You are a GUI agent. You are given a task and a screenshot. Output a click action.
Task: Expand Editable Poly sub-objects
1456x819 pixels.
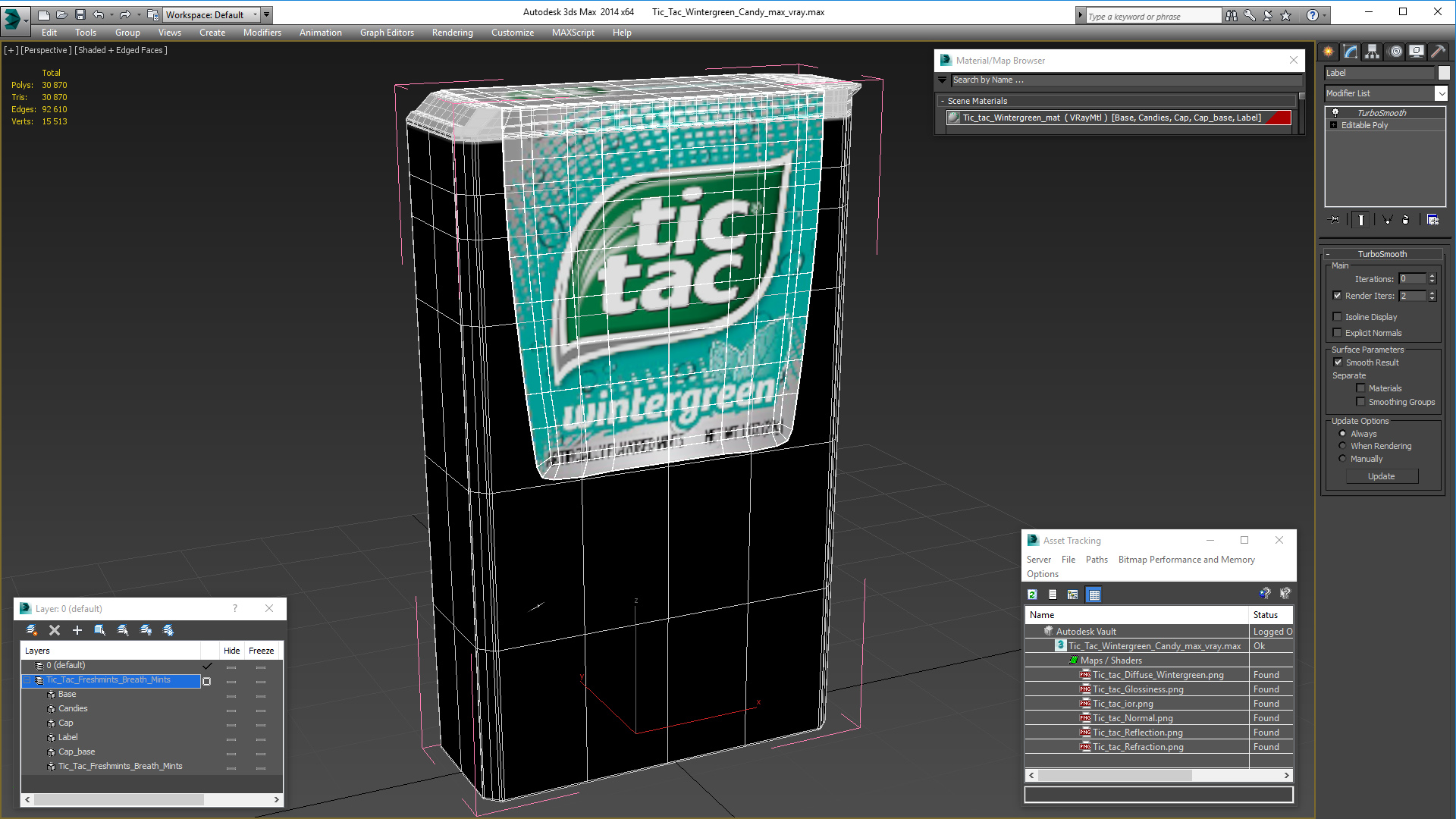pyautogui.click(x=1334, y=125)
